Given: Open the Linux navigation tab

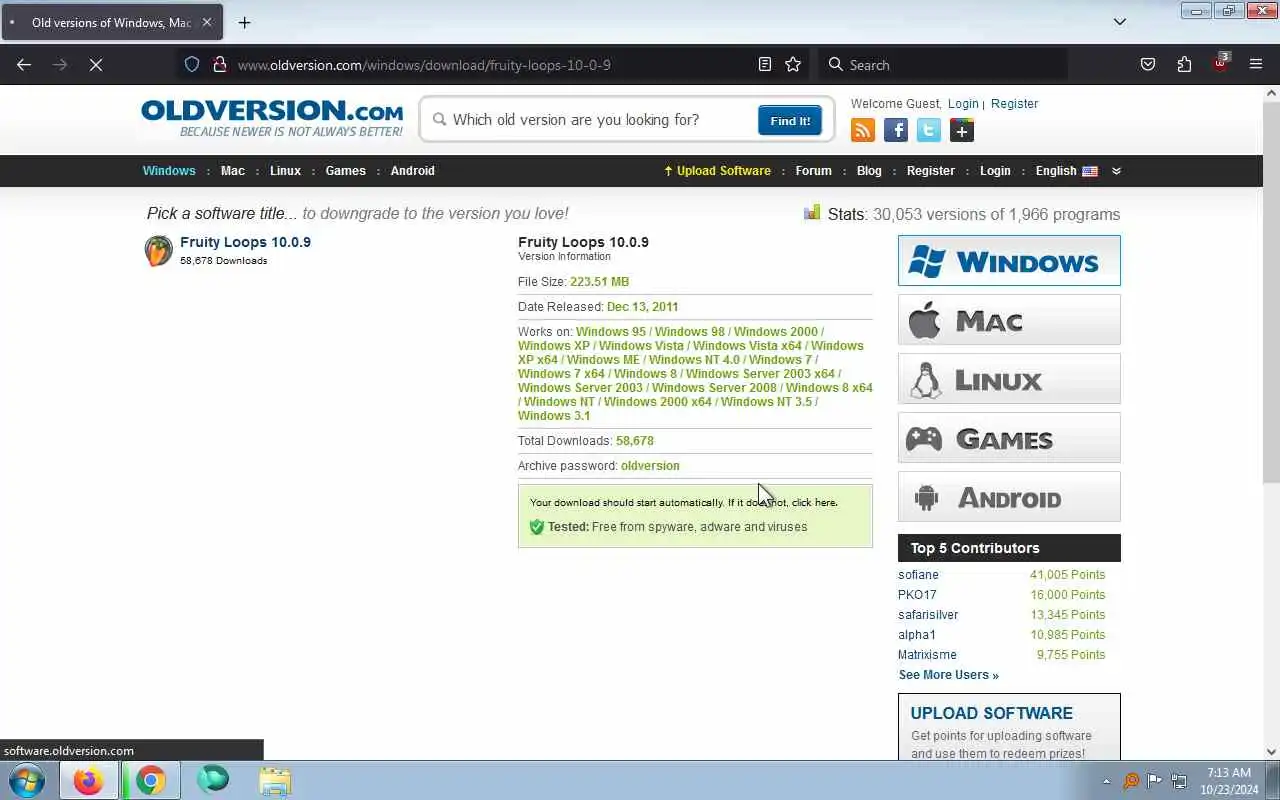Looking at the screenshot, I should coord(285,171).
